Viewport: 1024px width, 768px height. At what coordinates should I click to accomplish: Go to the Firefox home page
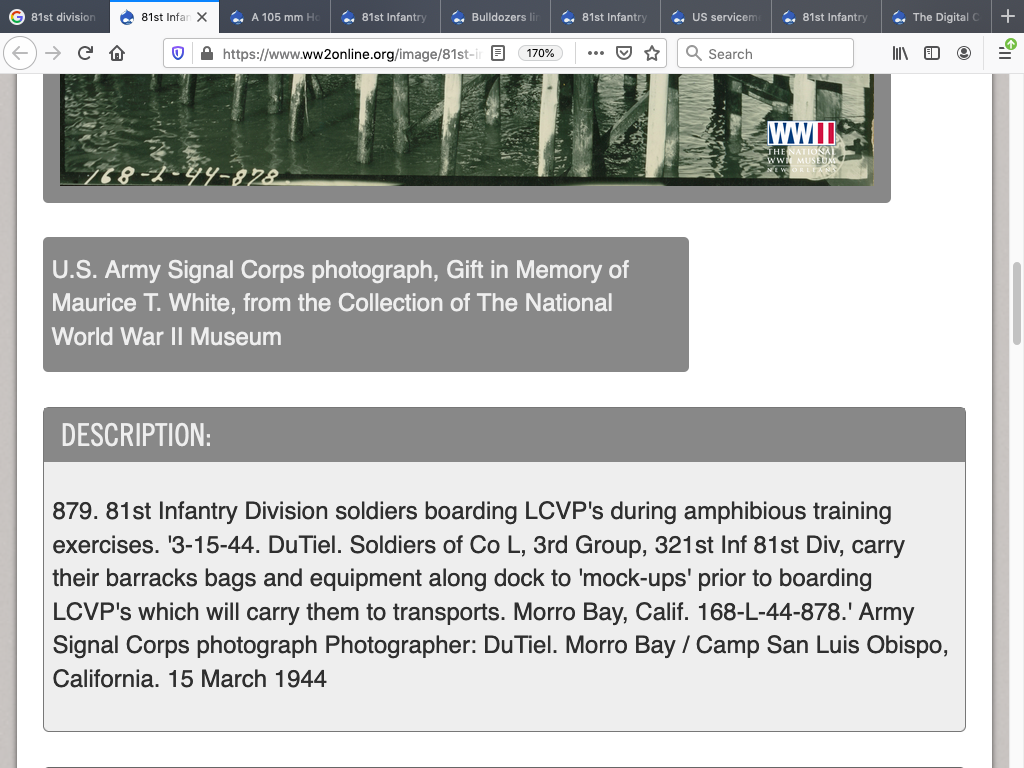pos(117,53)
